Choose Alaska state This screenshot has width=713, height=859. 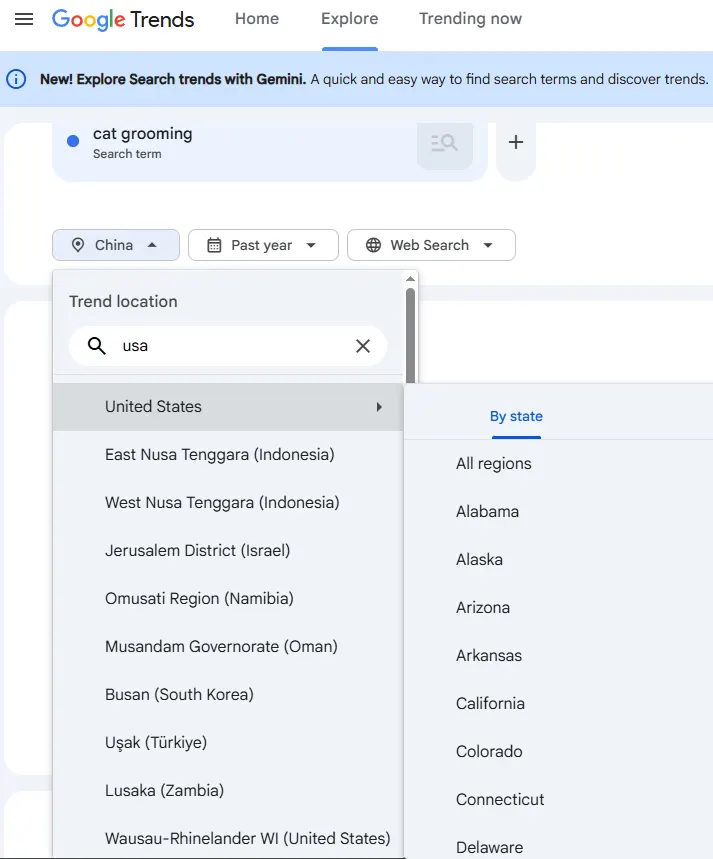558,559
